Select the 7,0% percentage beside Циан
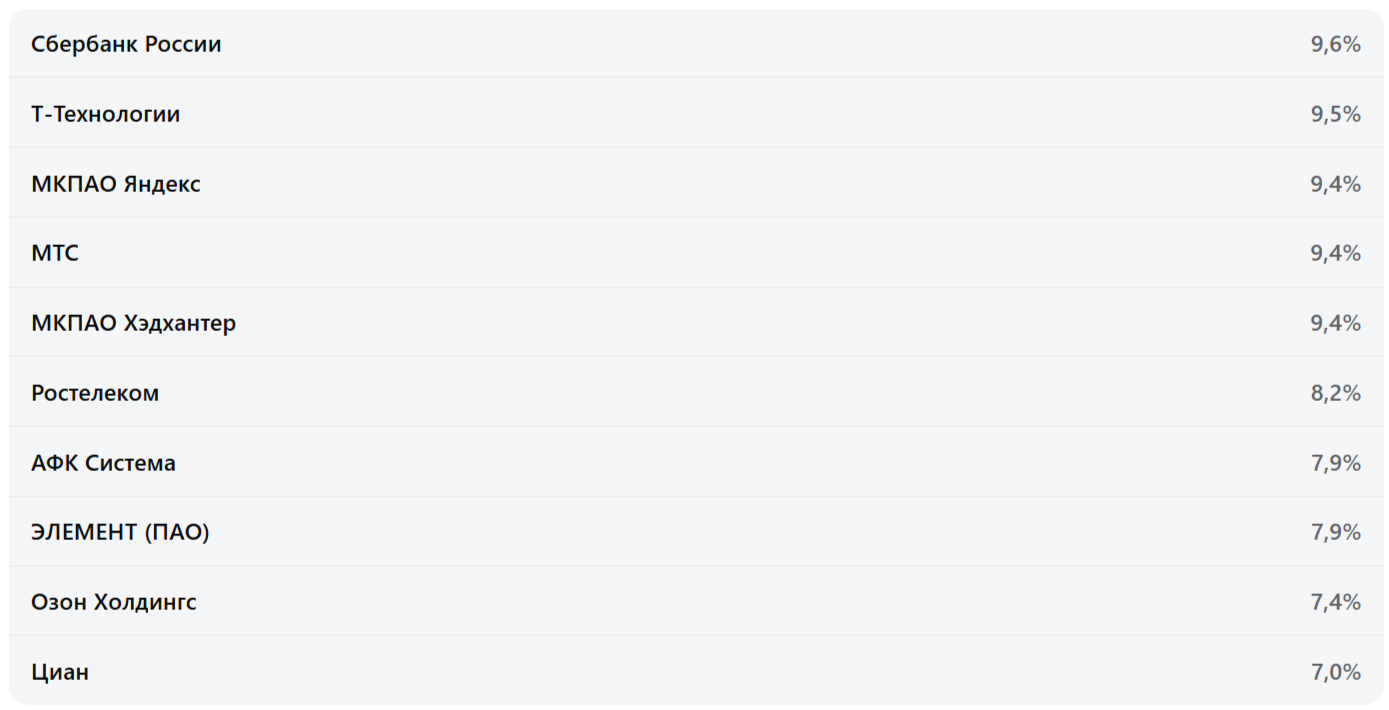This screenshot has height=710, width=1389. coord(1335,672)
